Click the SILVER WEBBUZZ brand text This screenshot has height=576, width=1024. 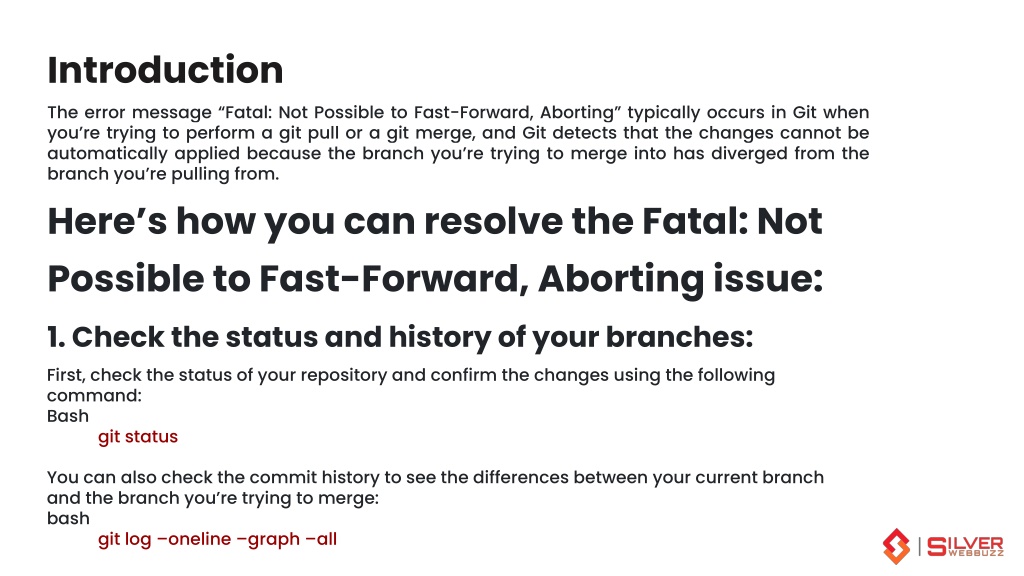pos(965,547)
